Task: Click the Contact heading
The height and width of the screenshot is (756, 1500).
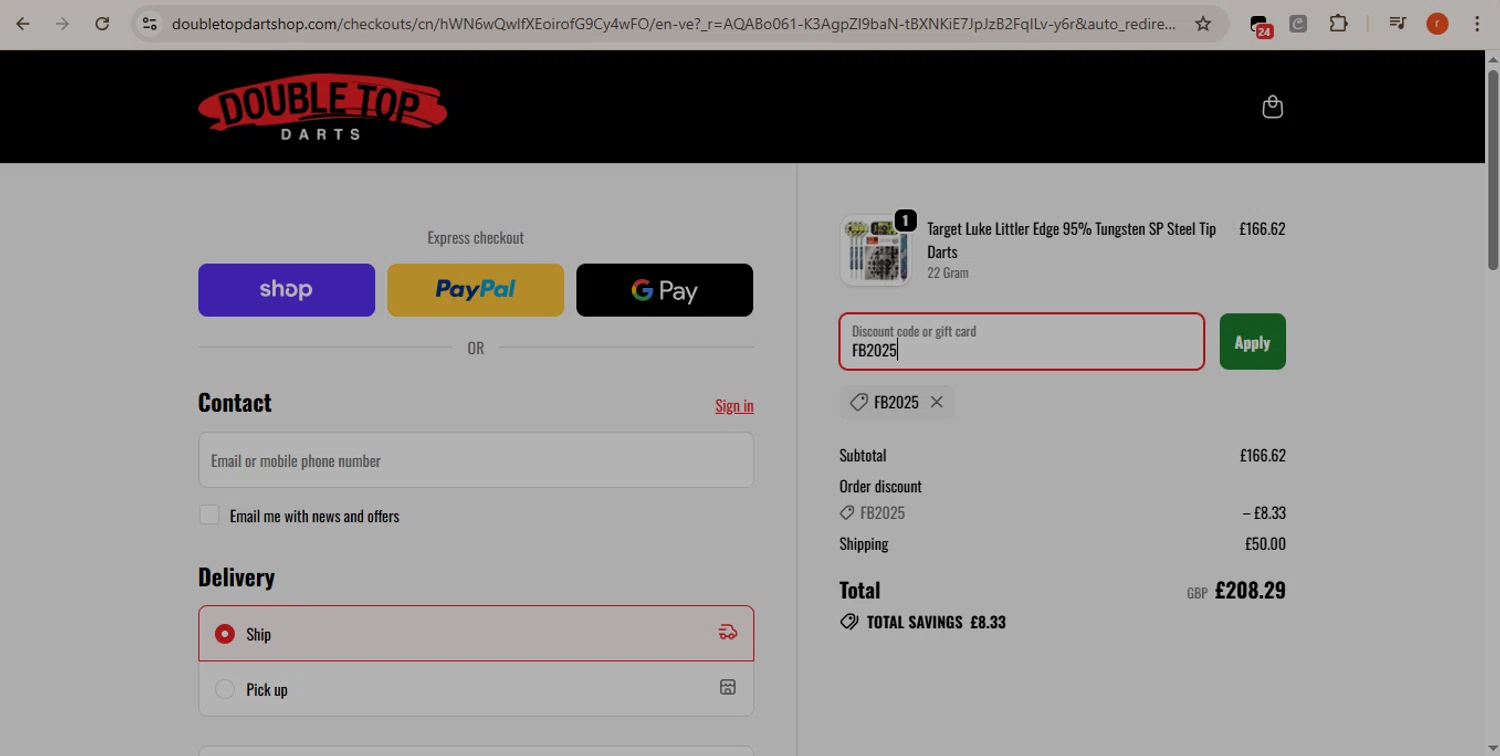Action: [235, 402]
